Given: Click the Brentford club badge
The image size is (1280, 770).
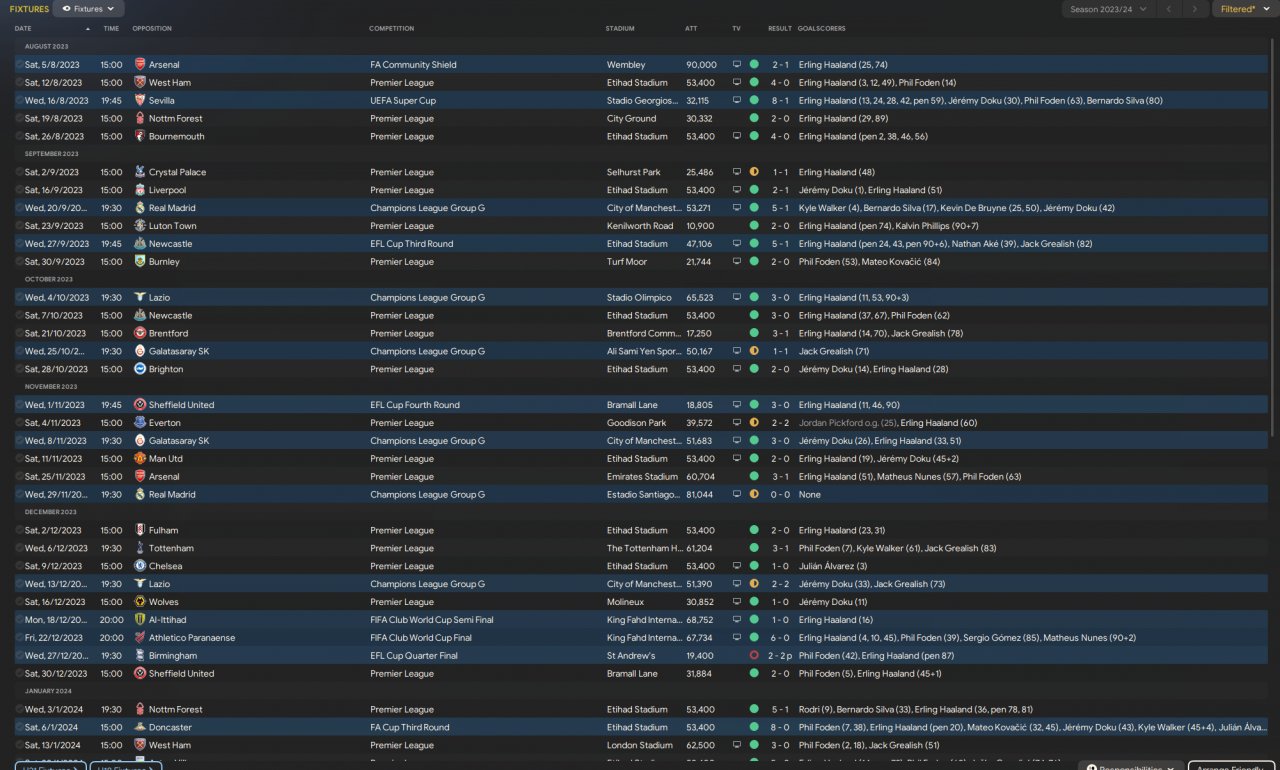Looking at the screenshot, I should point(140,334).
